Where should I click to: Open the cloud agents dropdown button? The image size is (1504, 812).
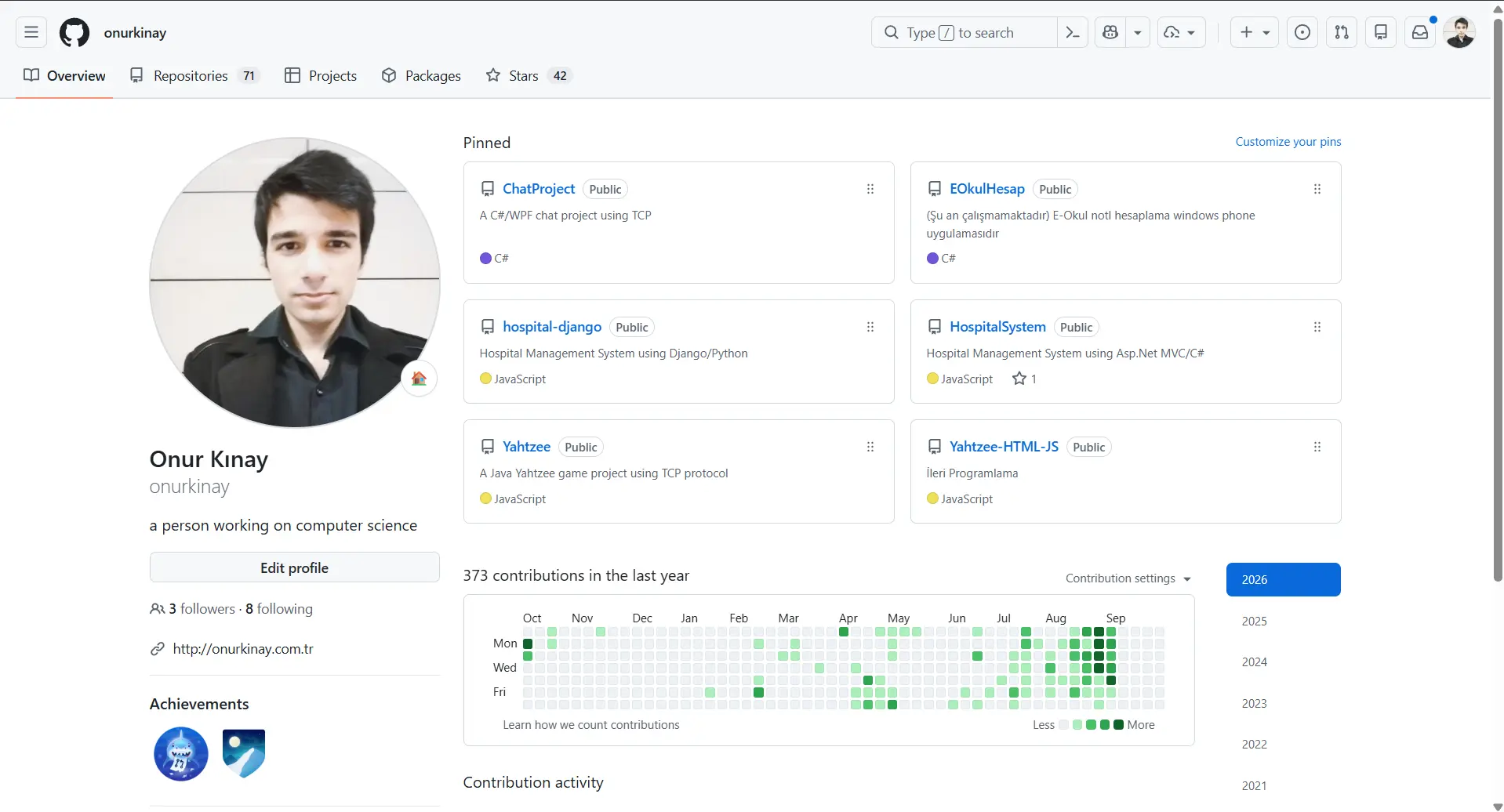pos(1181,32)
